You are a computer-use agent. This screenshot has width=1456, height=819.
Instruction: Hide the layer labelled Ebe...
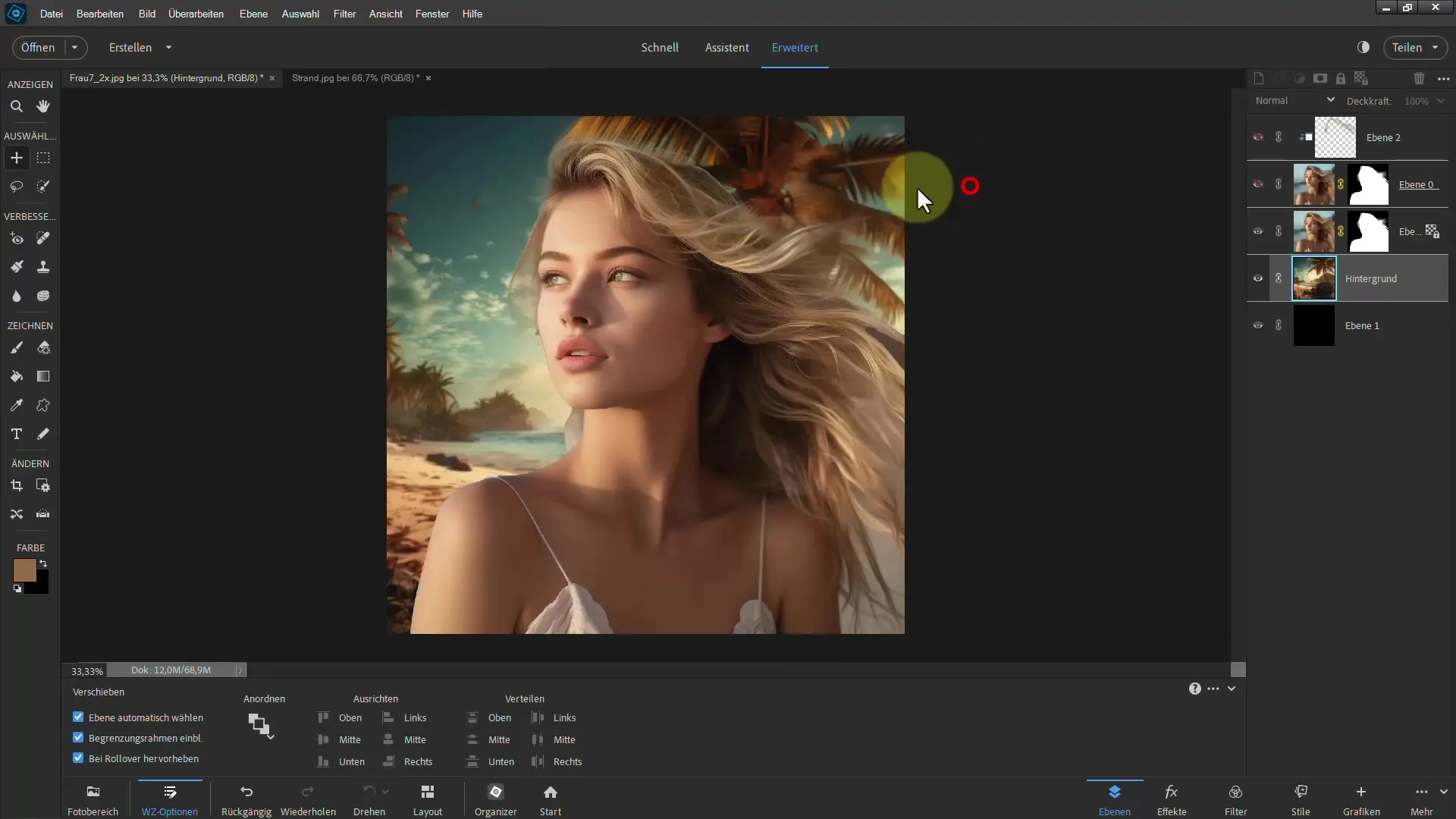point(1258,231)
